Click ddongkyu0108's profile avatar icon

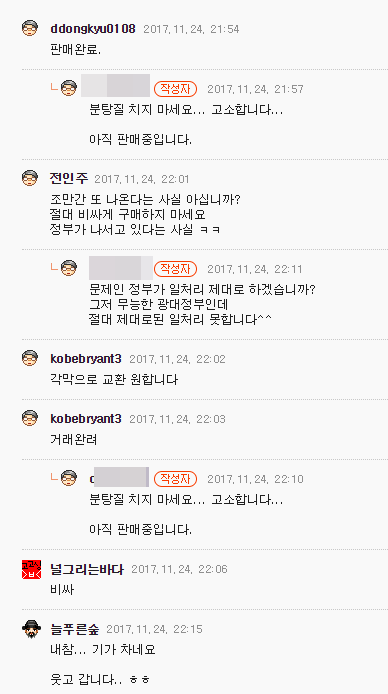pos(30,28)
